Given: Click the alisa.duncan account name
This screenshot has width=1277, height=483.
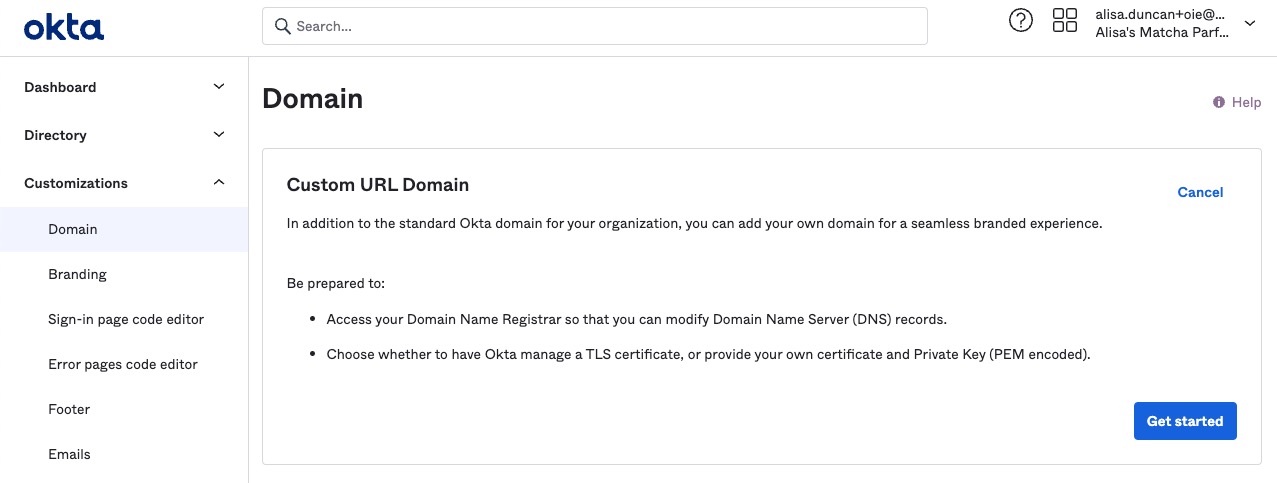Looking at the screenshot, I should [1160, 15].
